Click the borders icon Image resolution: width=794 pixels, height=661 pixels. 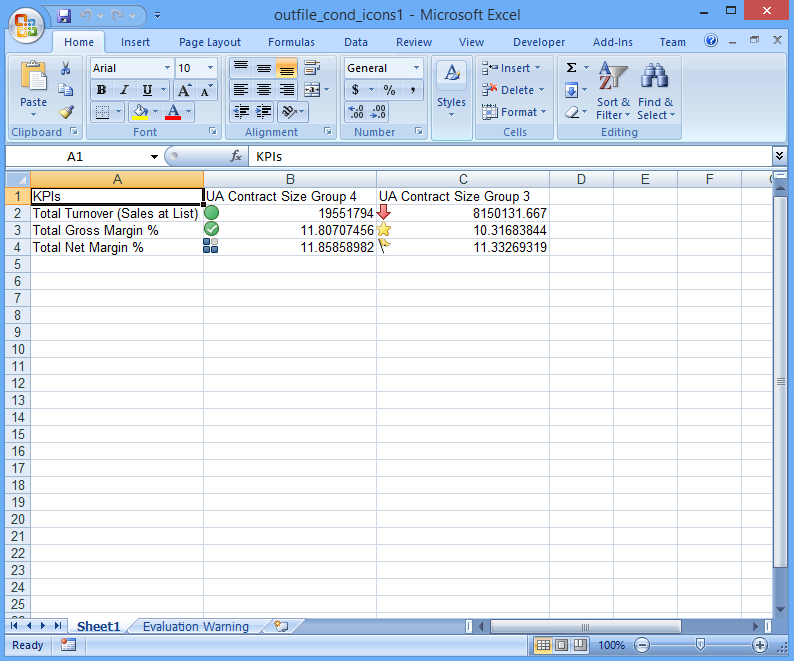coord(102,112)
